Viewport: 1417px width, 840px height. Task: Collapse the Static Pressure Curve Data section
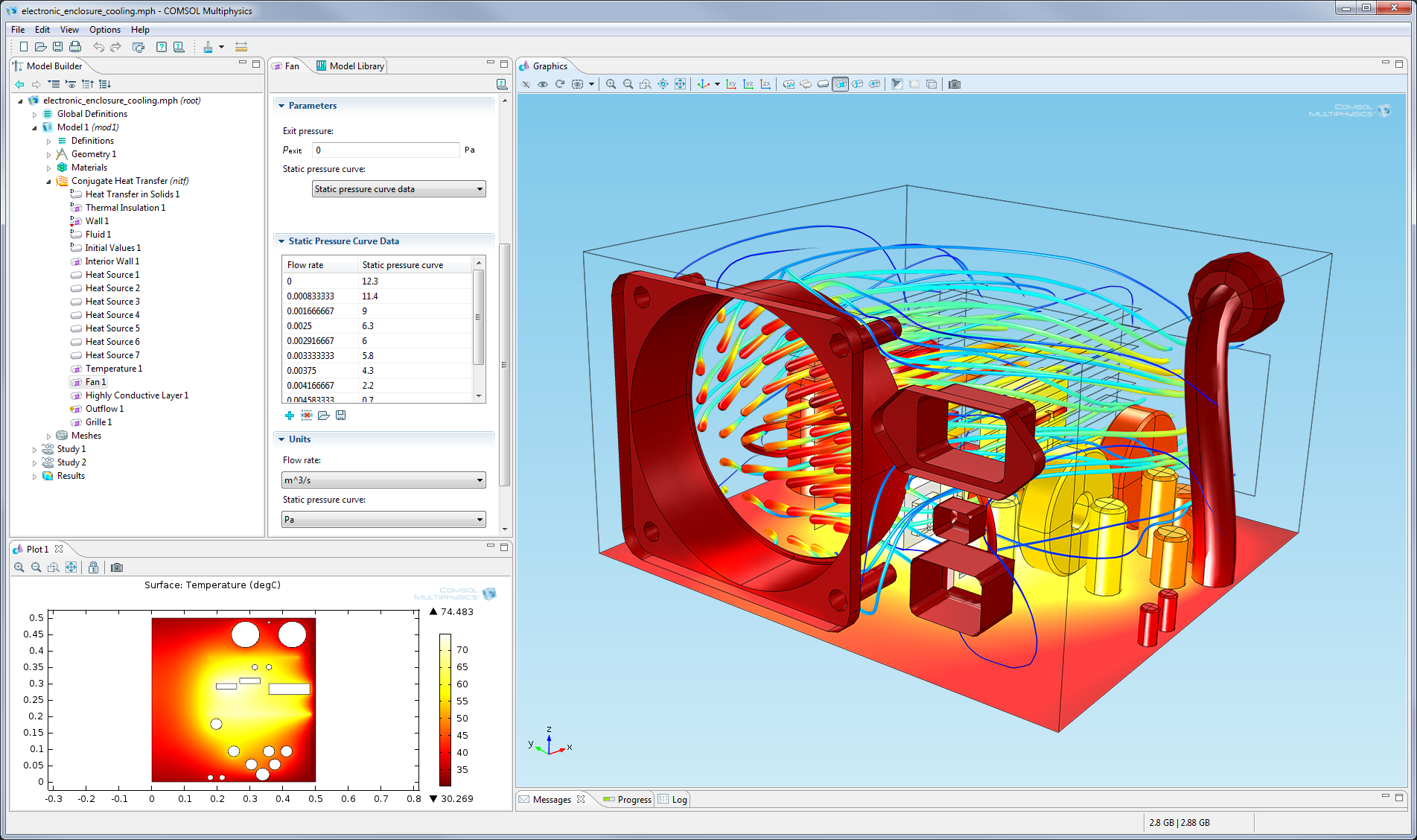[281, 241]
